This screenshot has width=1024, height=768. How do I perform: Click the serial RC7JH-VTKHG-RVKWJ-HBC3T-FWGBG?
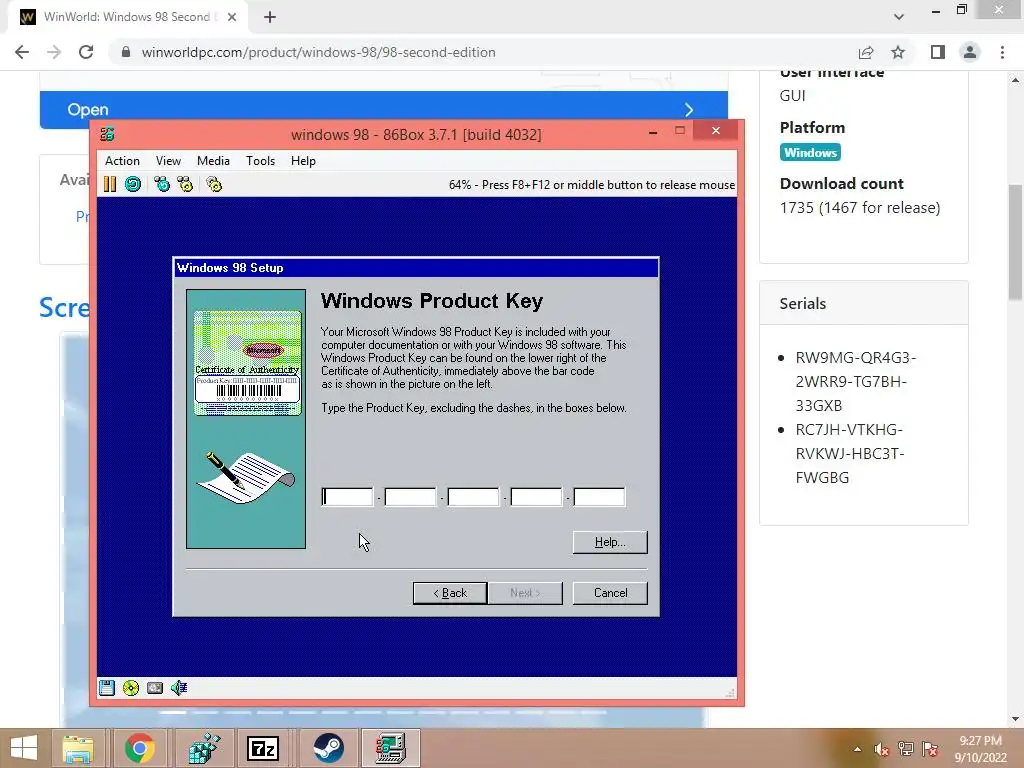(850, 453)
